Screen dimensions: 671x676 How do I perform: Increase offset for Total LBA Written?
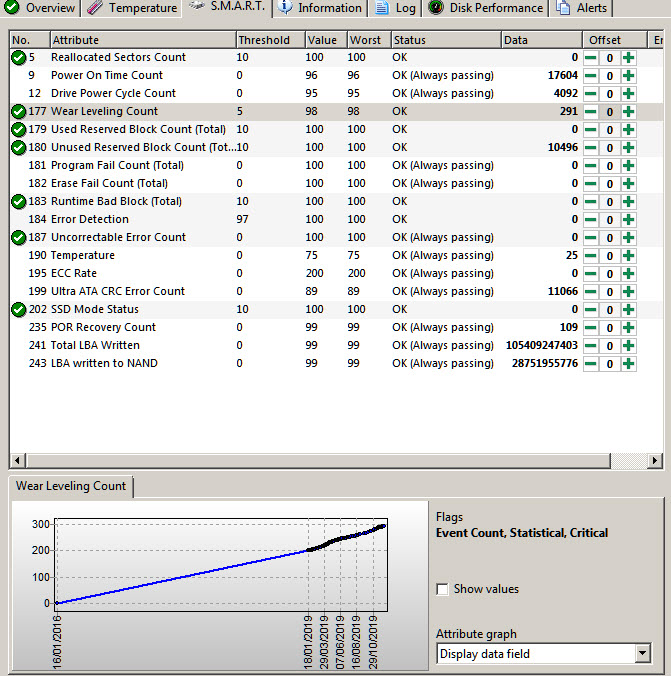pyautogui.click(x=629, y=346)
